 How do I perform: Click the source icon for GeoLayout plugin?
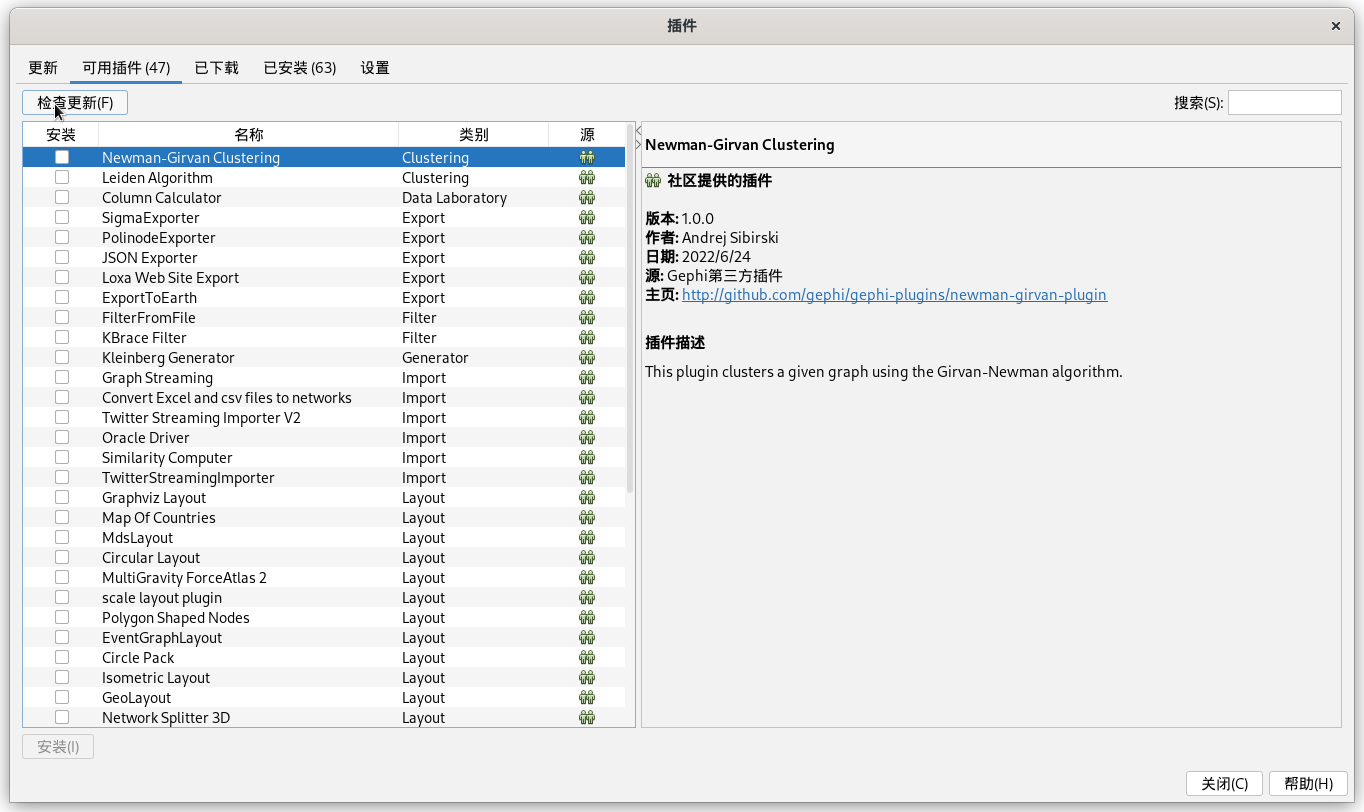[x=587, y=698]
